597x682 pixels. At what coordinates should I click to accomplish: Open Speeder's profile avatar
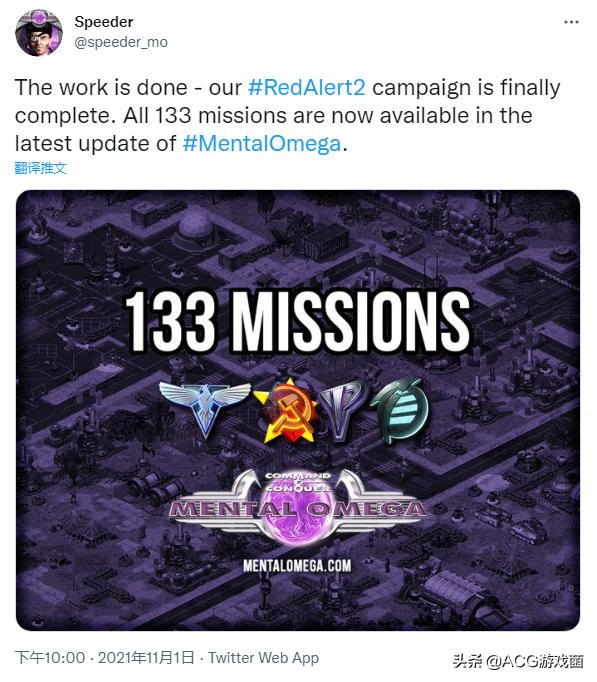coord(39,33)
